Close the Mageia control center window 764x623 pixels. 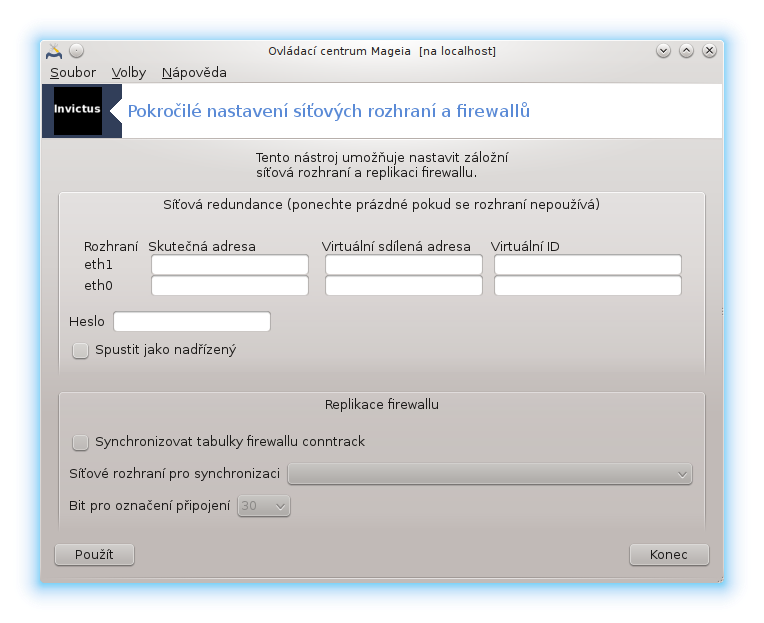pyautogui.click(x=709, y=51)
